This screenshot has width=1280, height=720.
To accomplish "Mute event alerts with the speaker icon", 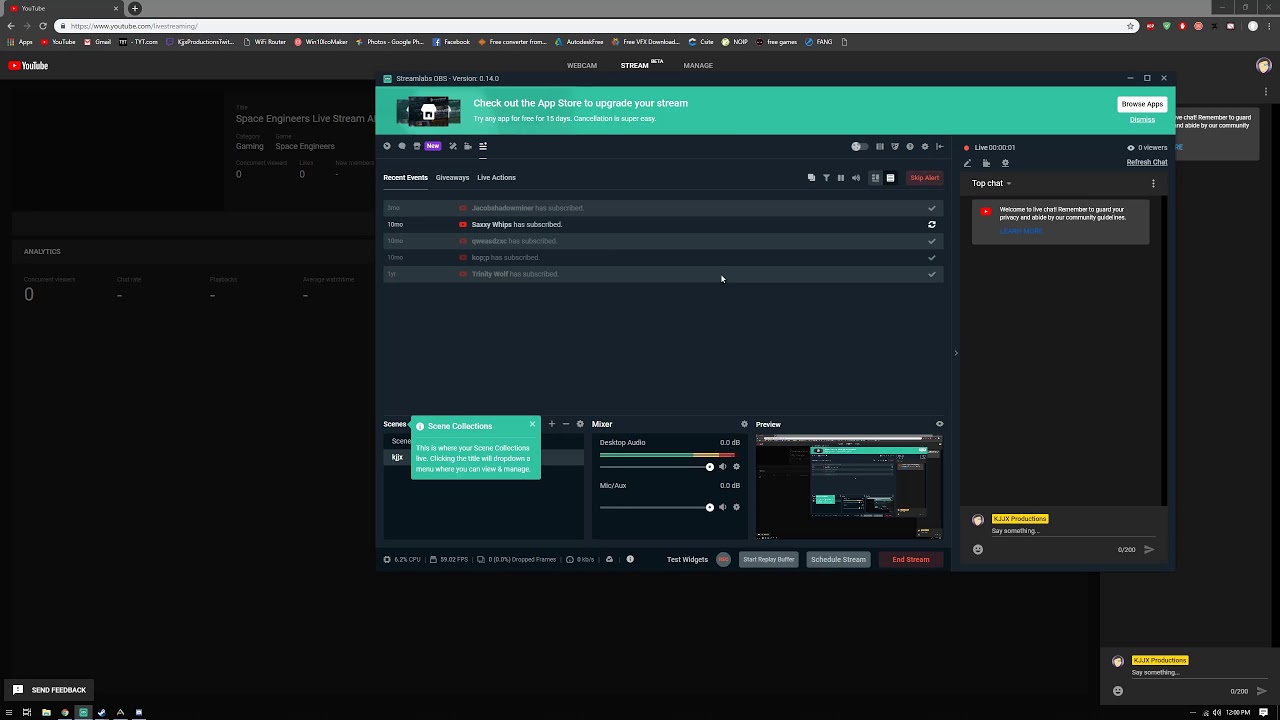I will point(855,178).
